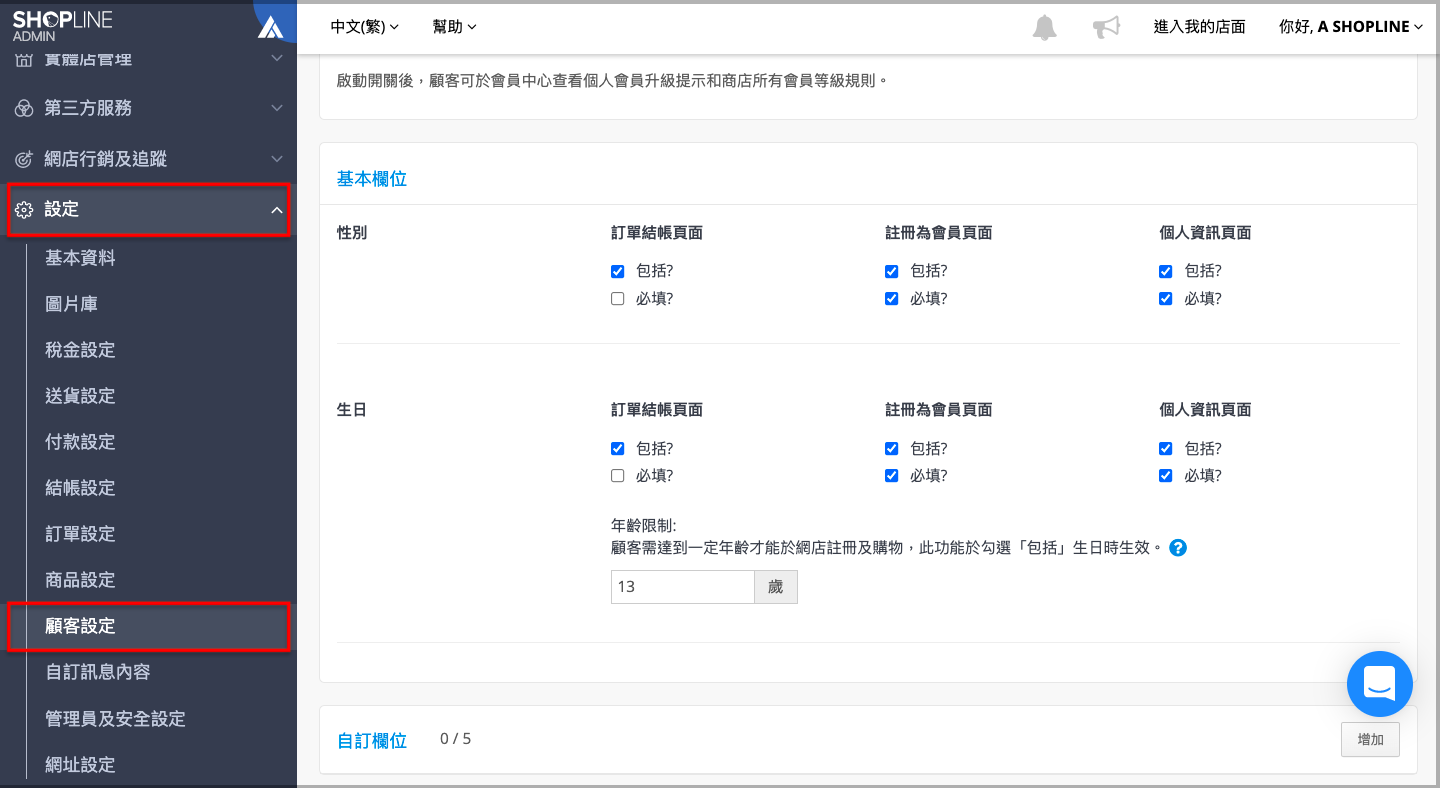Click the age limit help question icon
1440x788 pixels.
click(1178, 548)
